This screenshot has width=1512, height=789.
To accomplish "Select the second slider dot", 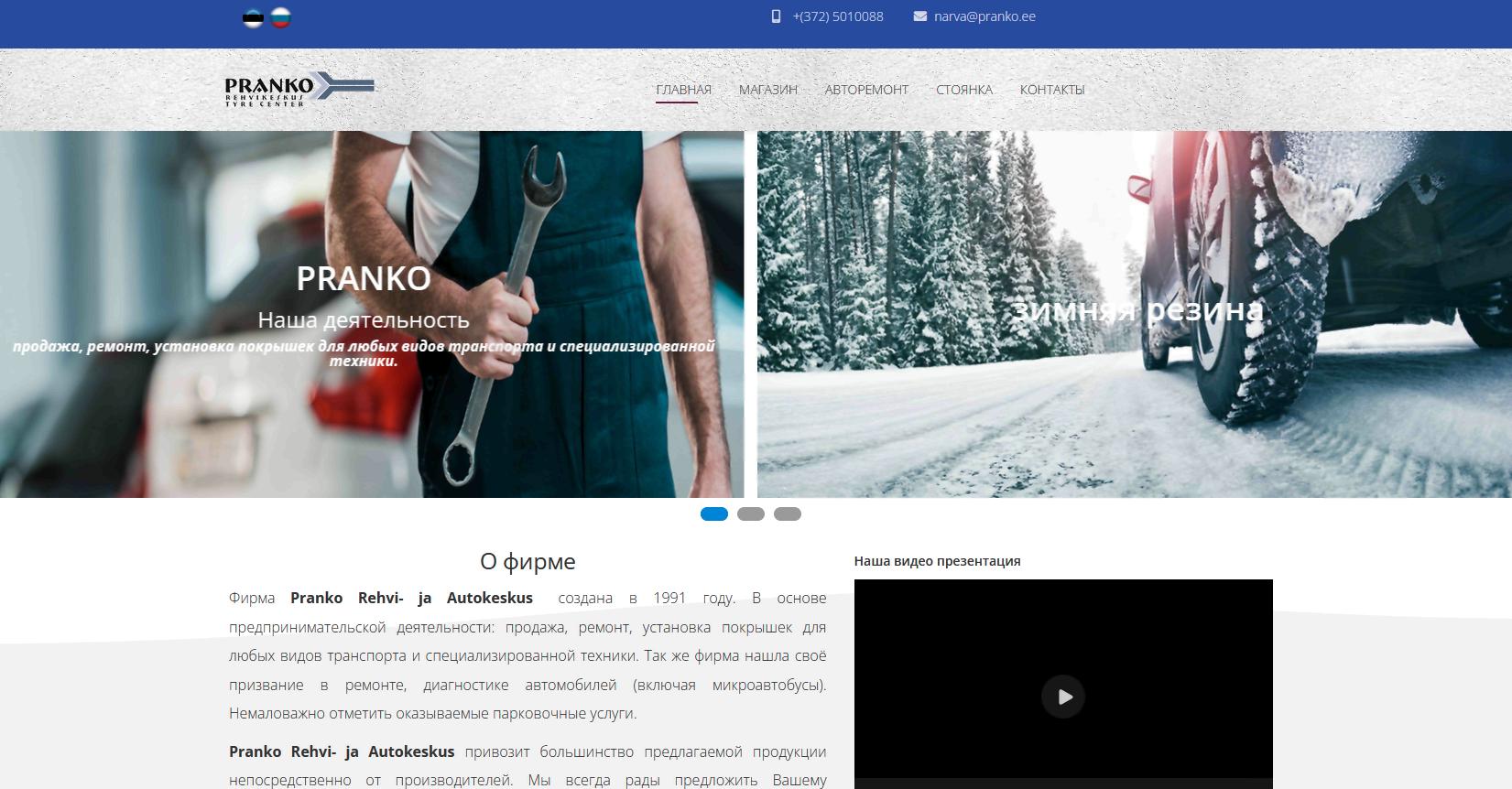I will click(751, 514).
